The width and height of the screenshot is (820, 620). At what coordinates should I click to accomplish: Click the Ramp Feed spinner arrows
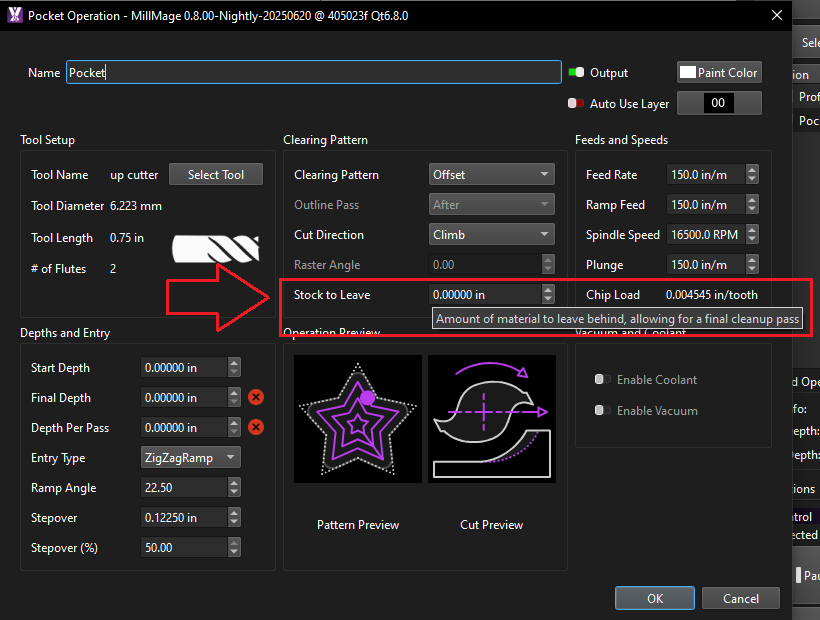(x=752, y=204)
